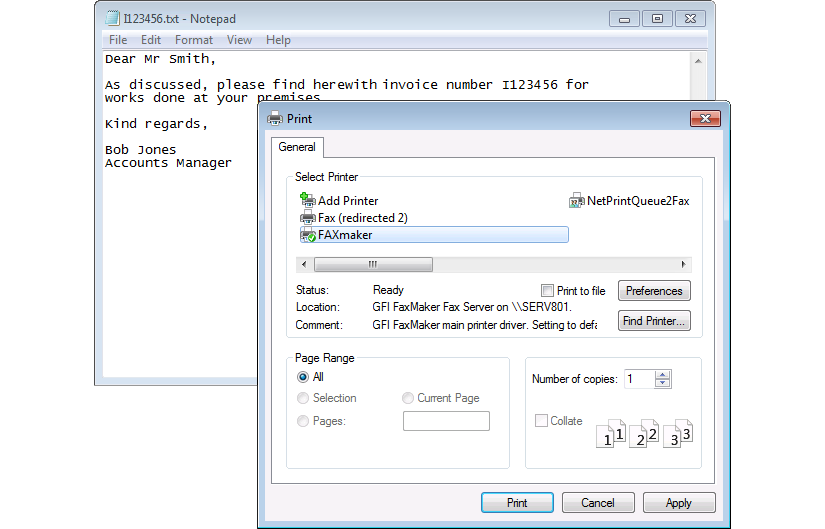Click the "Dear Mr Smith," line in Notepad
Screen dimensions: 825x529
(x=160, y=59)
